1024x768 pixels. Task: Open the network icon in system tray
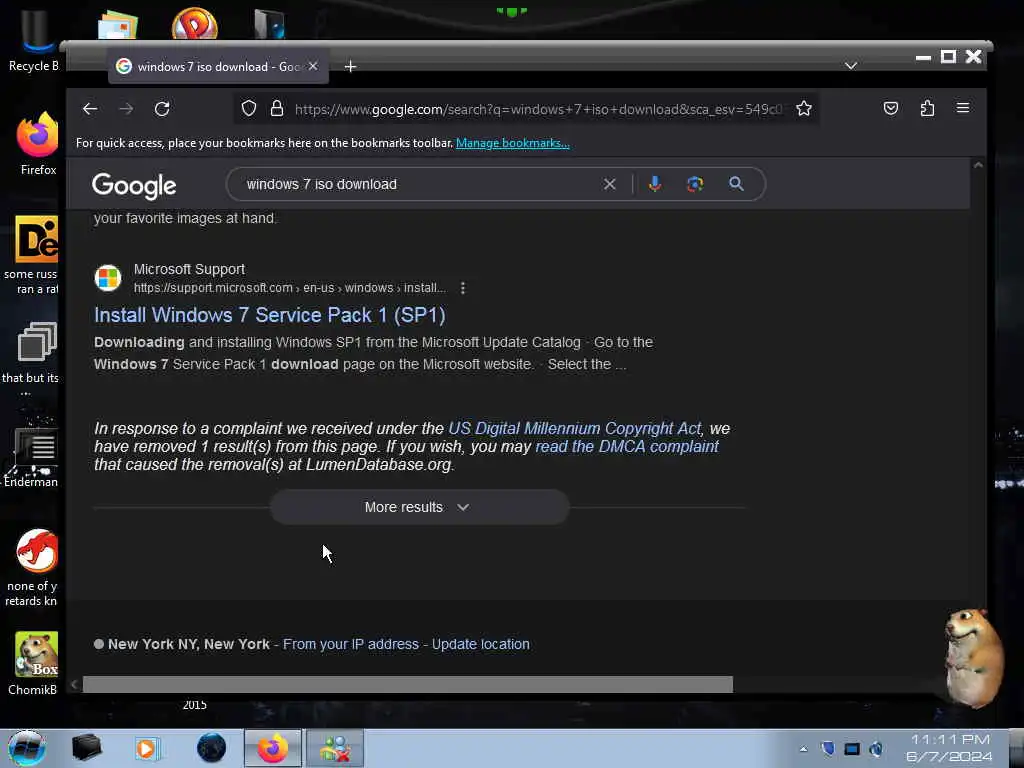click(852, 749)
